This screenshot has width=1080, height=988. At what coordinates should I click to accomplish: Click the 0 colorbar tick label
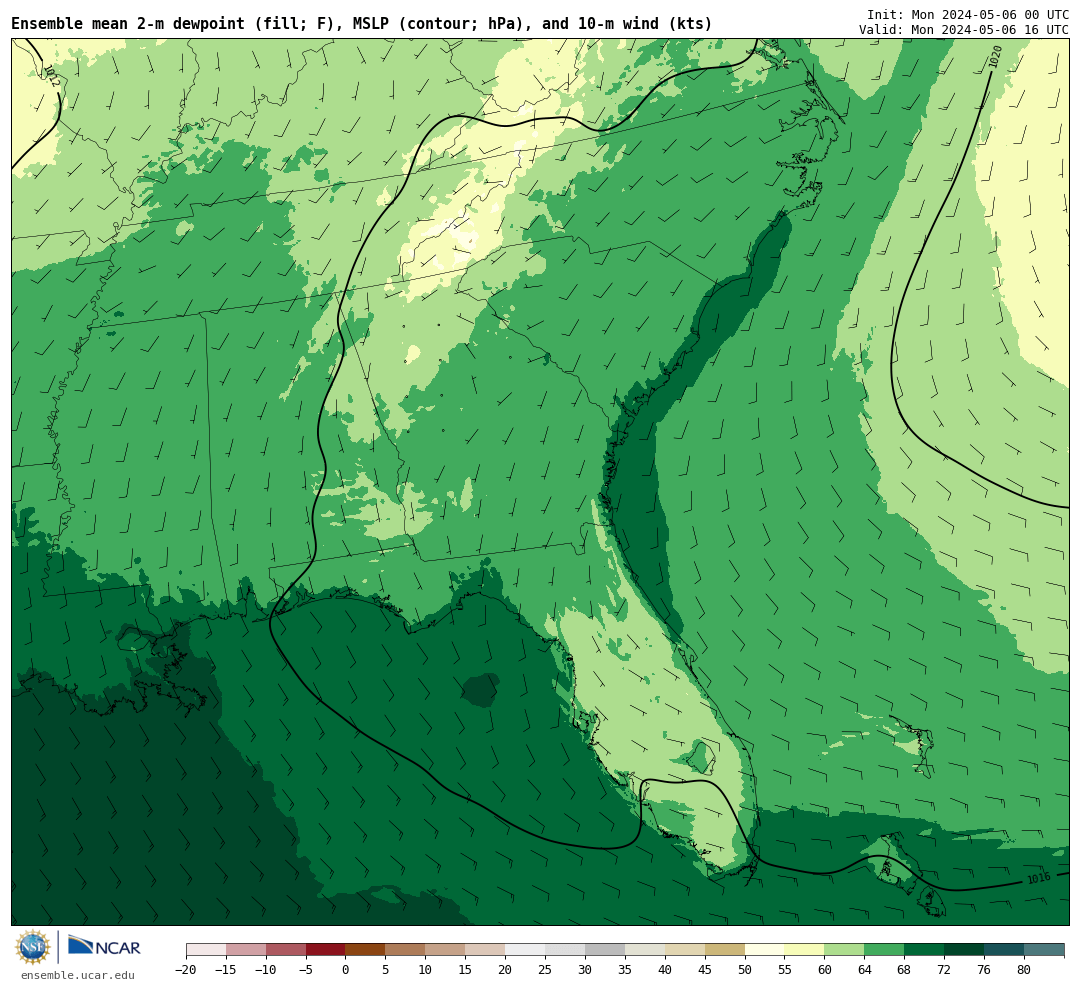pyautogui.click(x=346, y=970)
